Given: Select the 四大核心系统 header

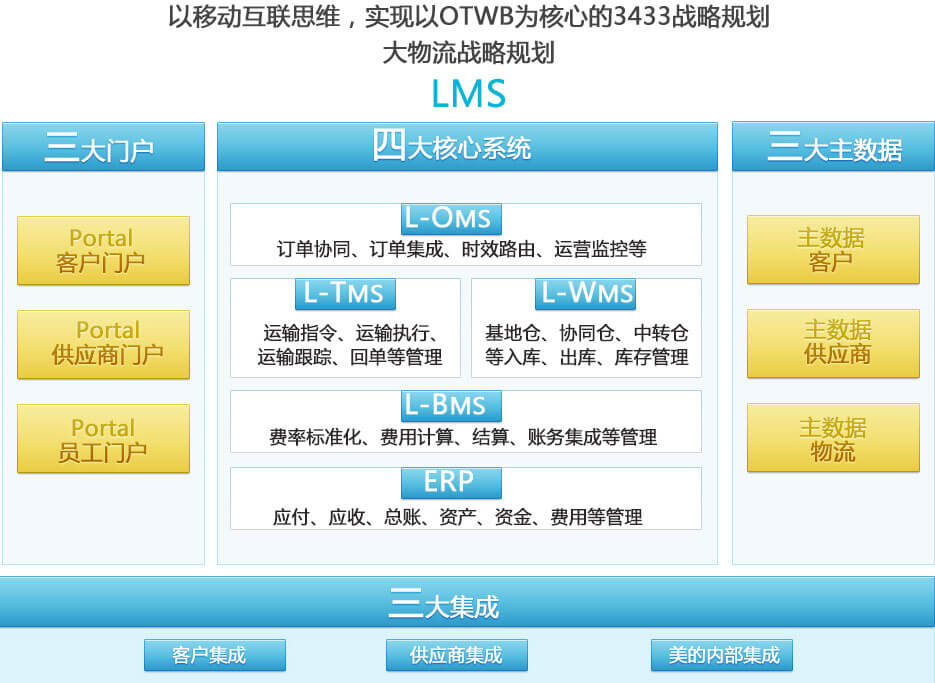Looking at the screenshot, I should coord(467,146).
